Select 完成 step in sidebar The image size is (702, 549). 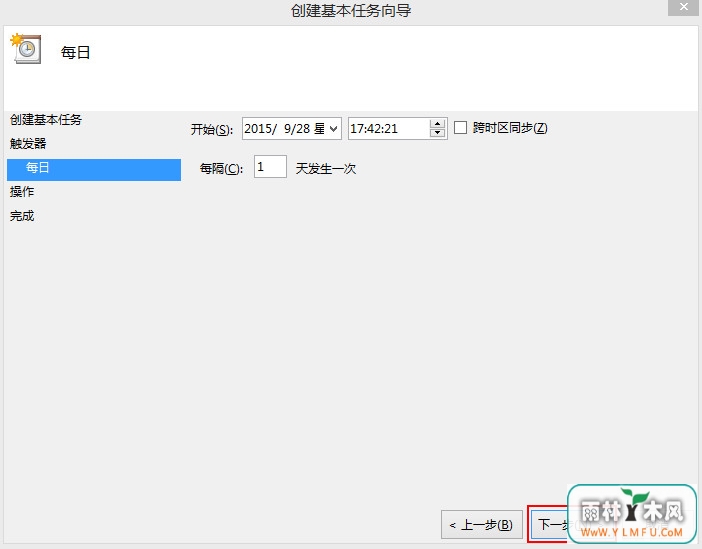click(22, 216)
